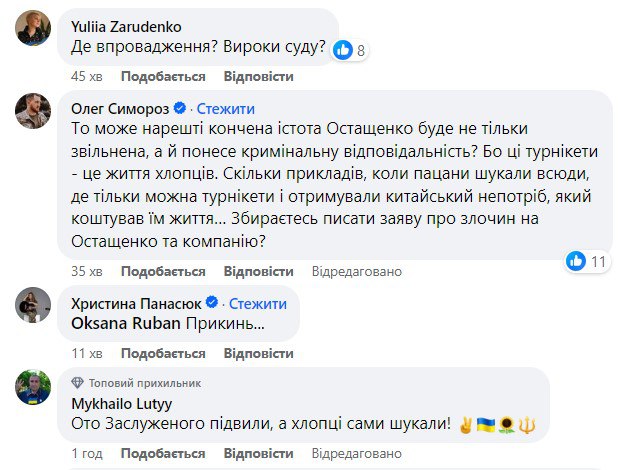Follow Олег Симороз via Стежити
Viewport: 642px width, 470px height.
pos(225,109)
